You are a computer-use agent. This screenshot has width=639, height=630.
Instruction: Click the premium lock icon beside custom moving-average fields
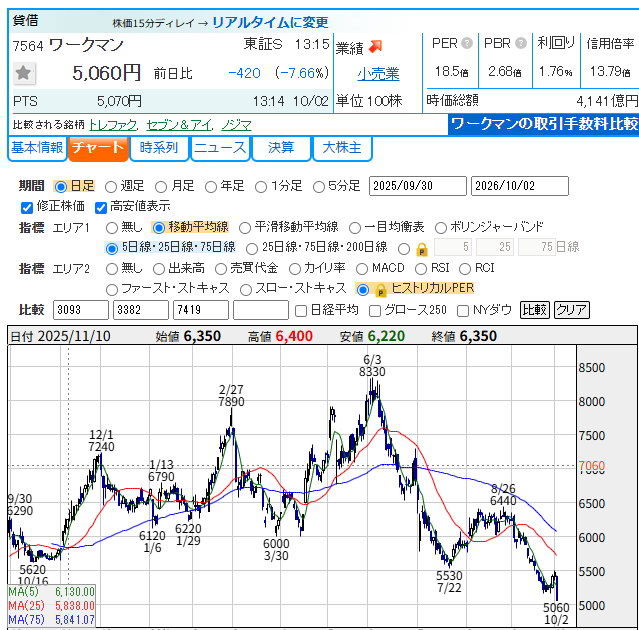(x=422, y=249)
